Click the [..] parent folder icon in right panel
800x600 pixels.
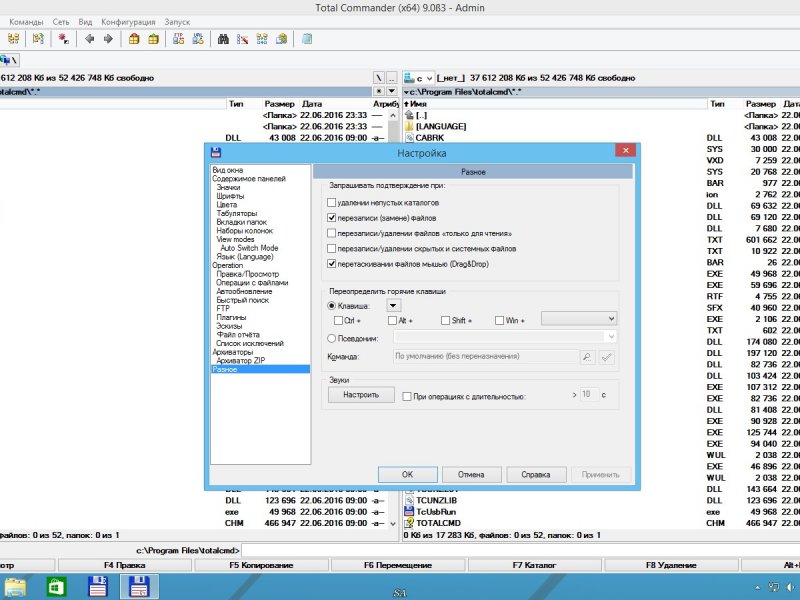coord(409,115)
